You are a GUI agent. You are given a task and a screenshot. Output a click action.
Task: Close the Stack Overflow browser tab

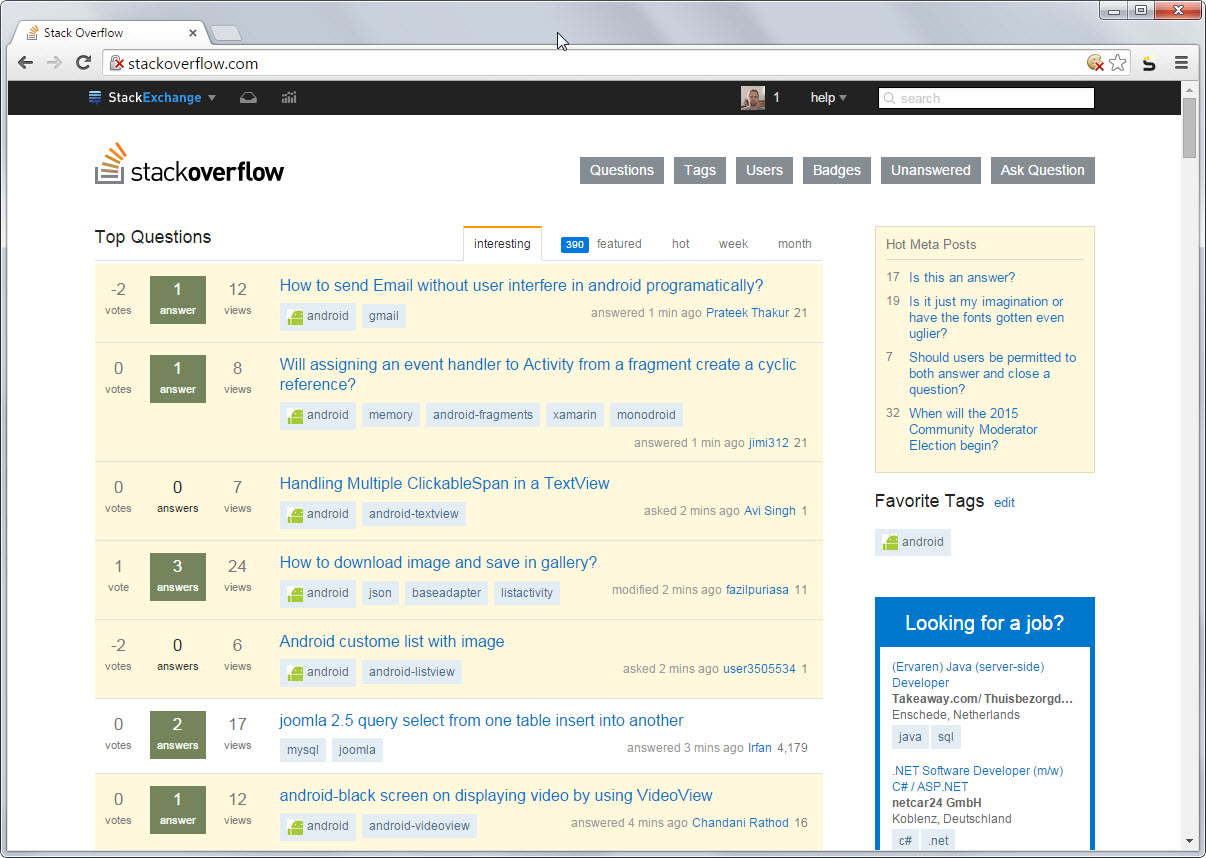[193, 33]
